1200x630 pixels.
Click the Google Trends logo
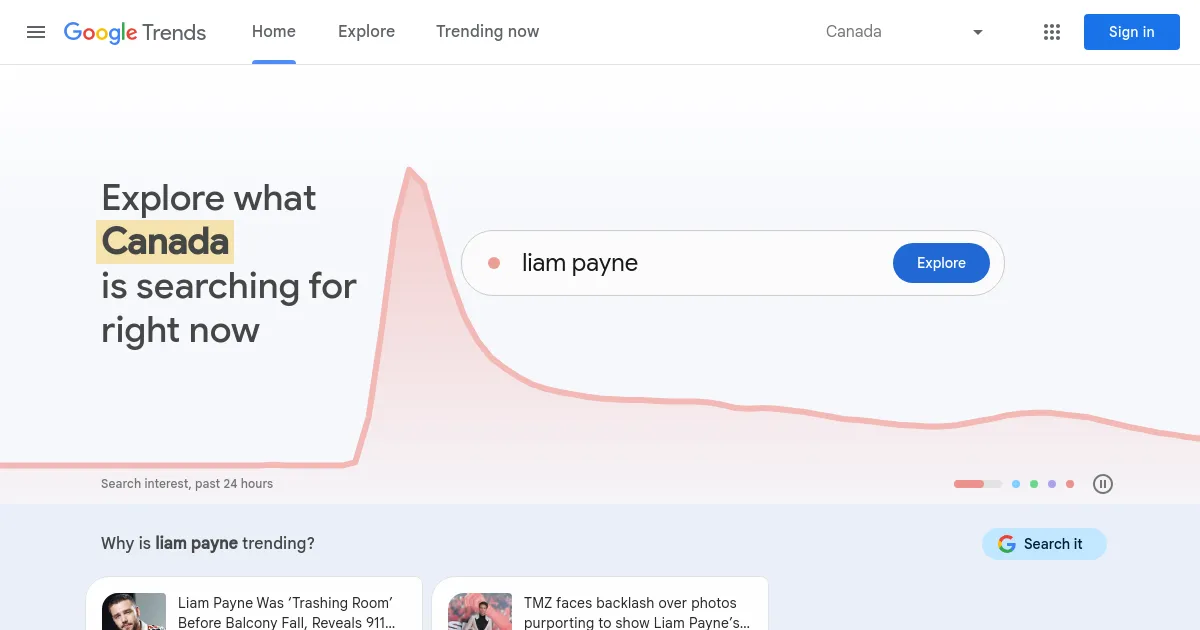pos(134,33)
